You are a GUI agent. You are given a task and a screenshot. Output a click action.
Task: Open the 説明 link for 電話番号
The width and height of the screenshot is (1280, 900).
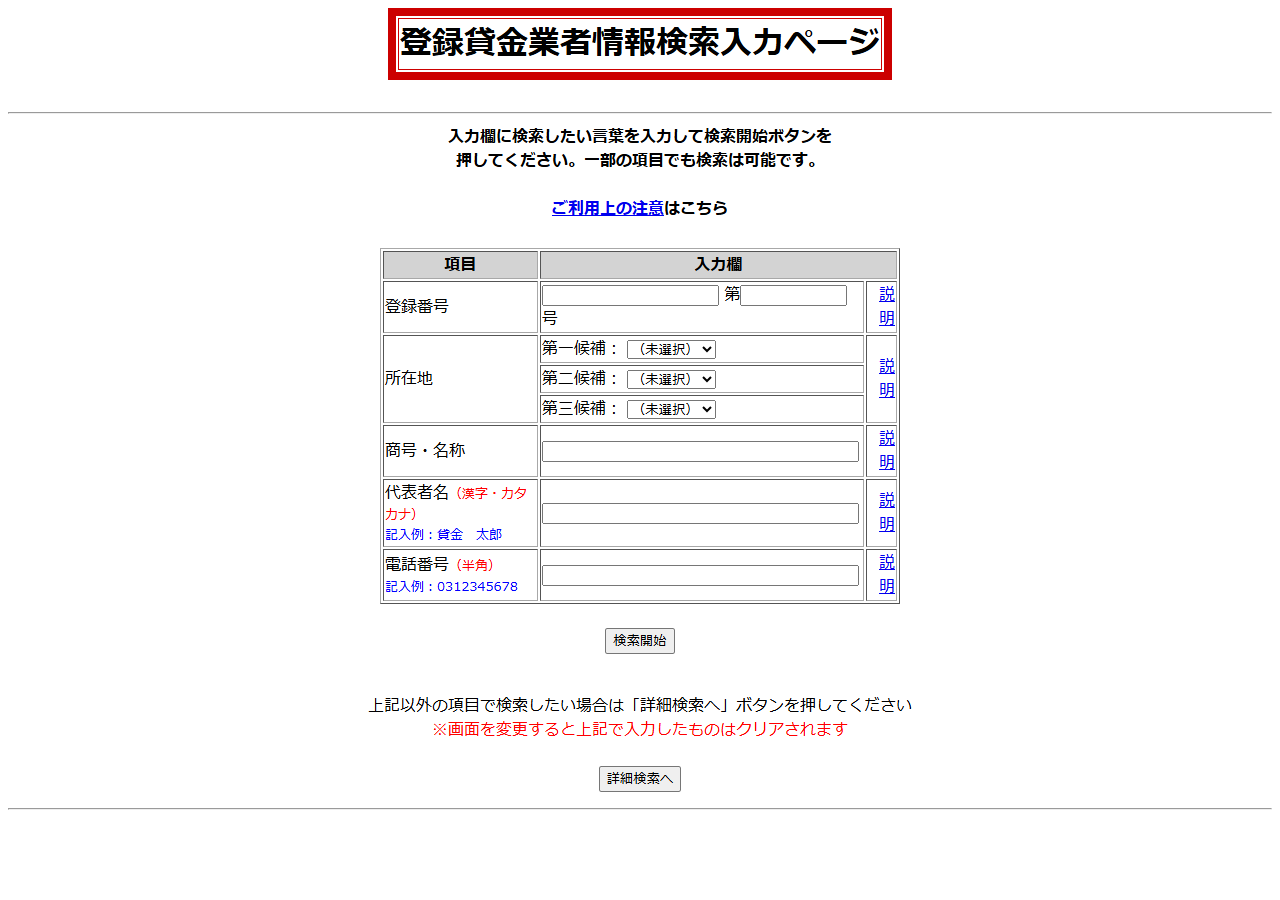887,574
